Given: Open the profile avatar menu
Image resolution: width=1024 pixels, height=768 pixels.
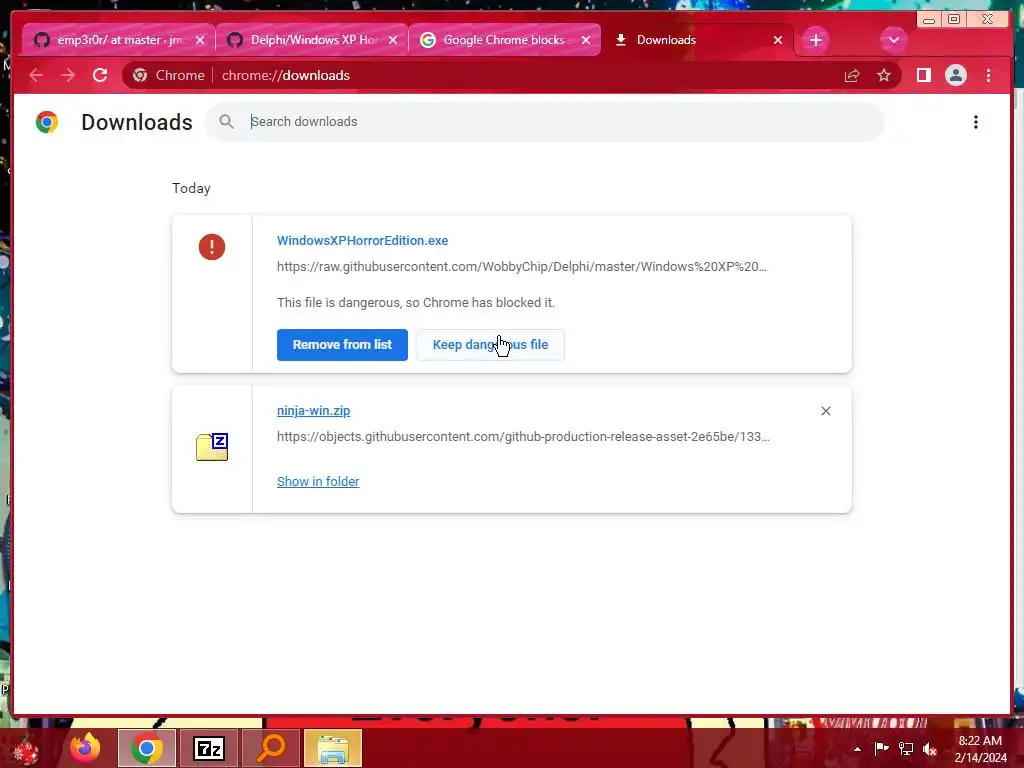Looking at the screenshot, I should (955, 76).
